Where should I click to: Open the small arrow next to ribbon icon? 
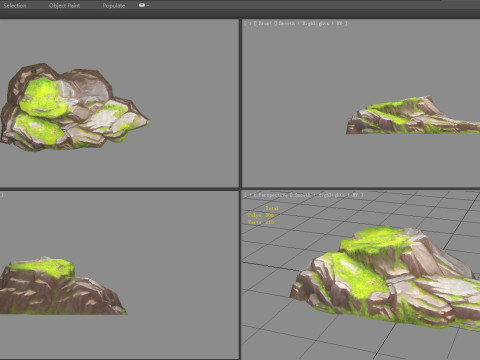(x=148, y=5)
